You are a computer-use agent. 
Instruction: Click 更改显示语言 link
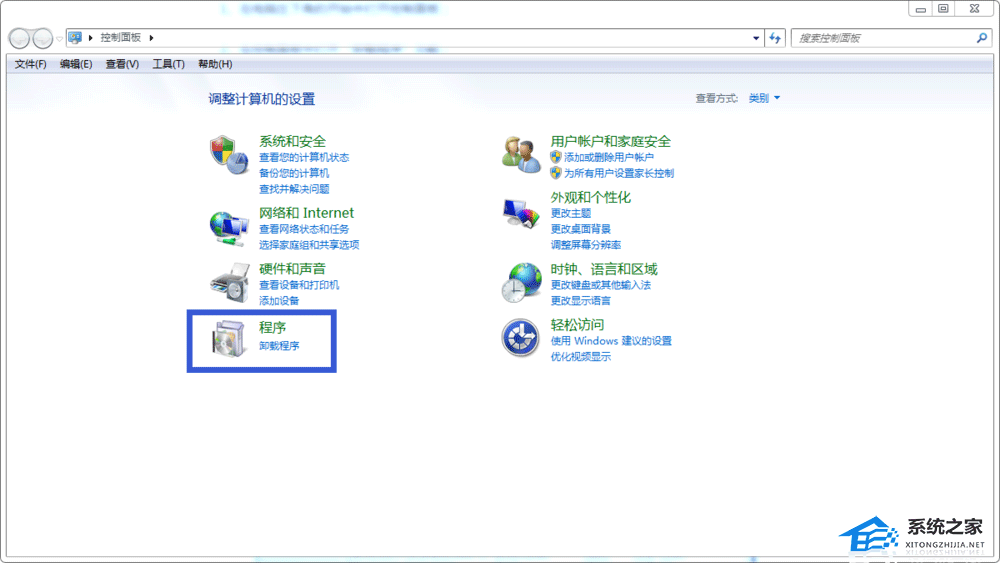581,300
